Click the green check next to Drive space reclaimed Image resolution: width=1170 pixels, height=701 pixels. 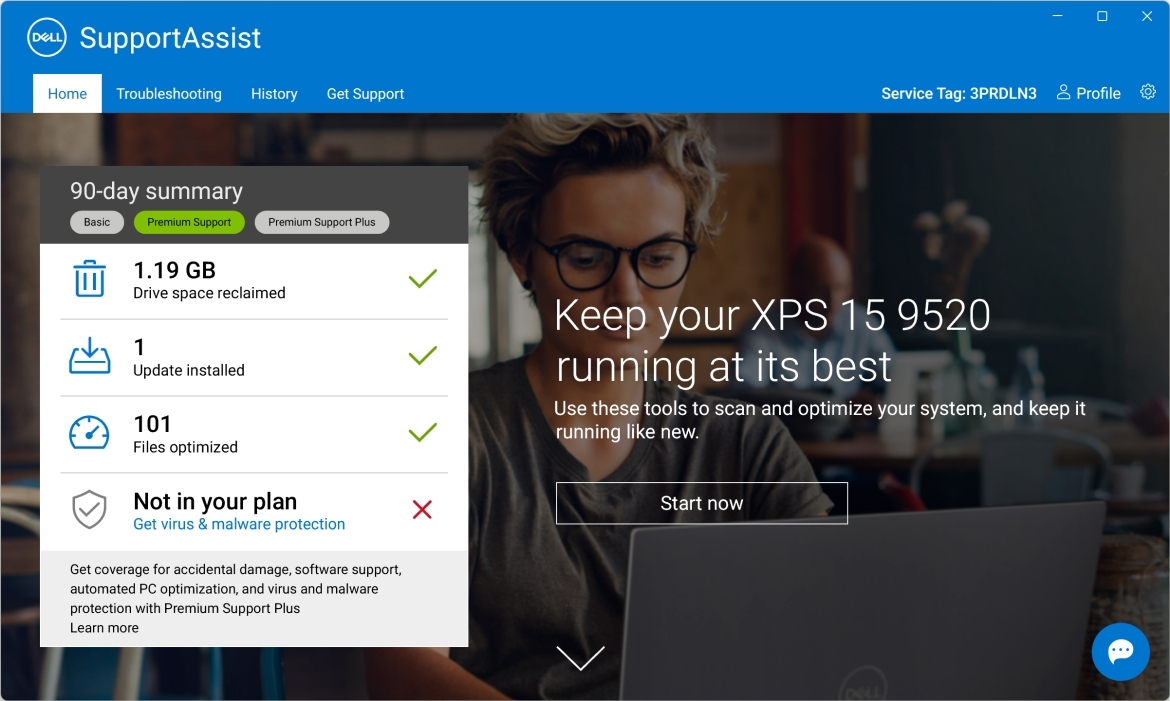pos(422,278)
